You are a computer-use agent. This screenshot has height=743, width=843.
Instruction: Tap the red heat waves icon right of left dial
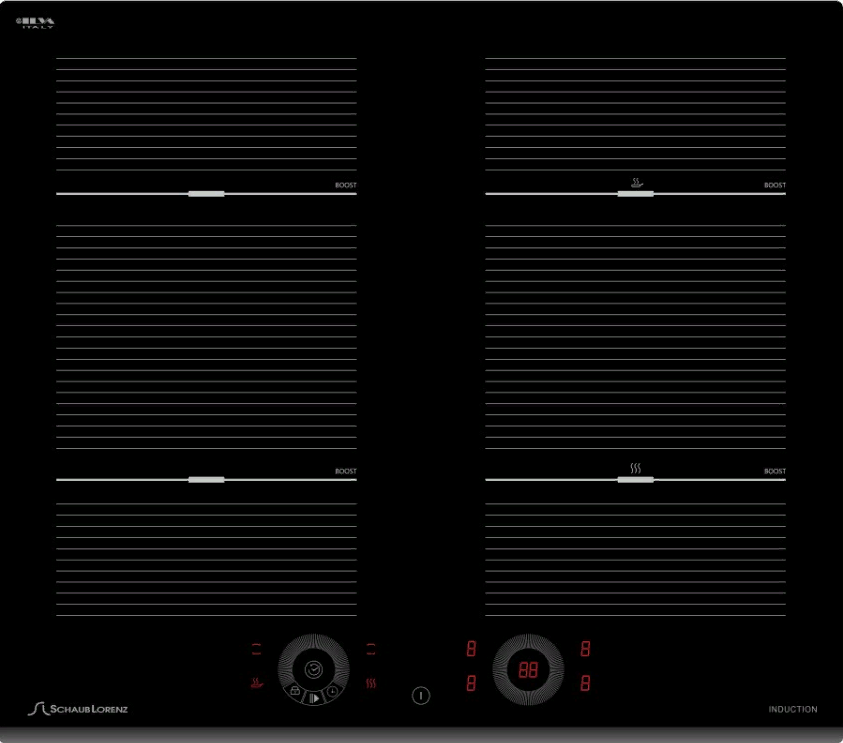coord(371,685)
